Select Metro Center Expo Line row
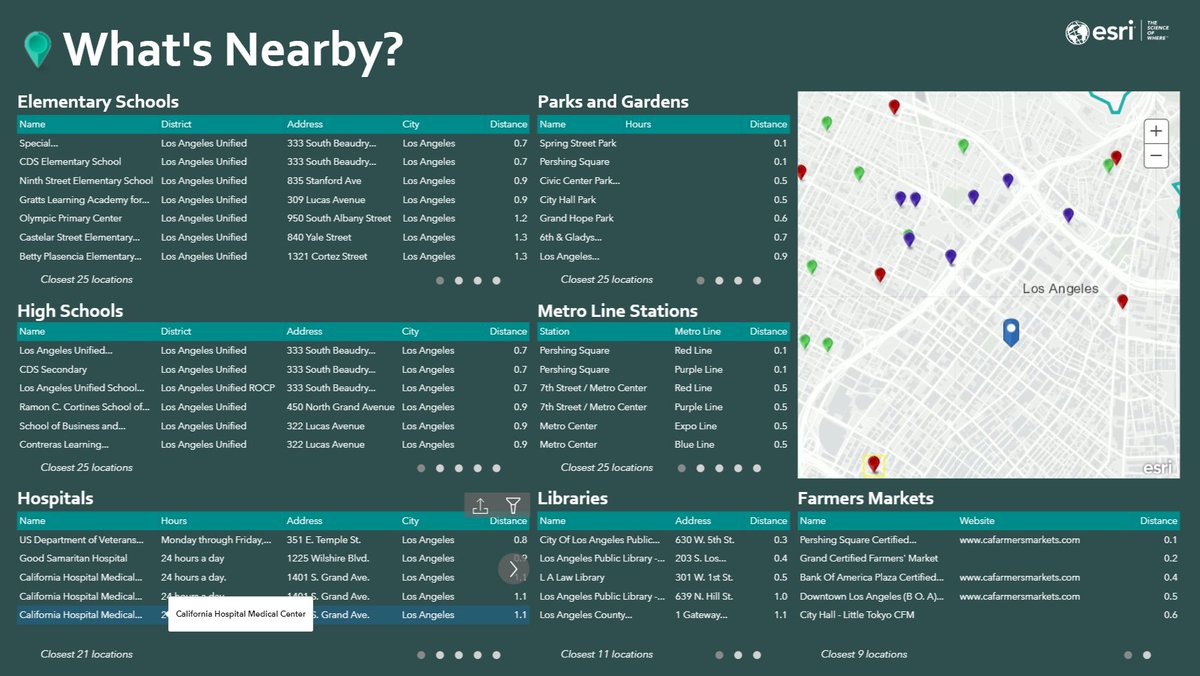 click(664, 426)
